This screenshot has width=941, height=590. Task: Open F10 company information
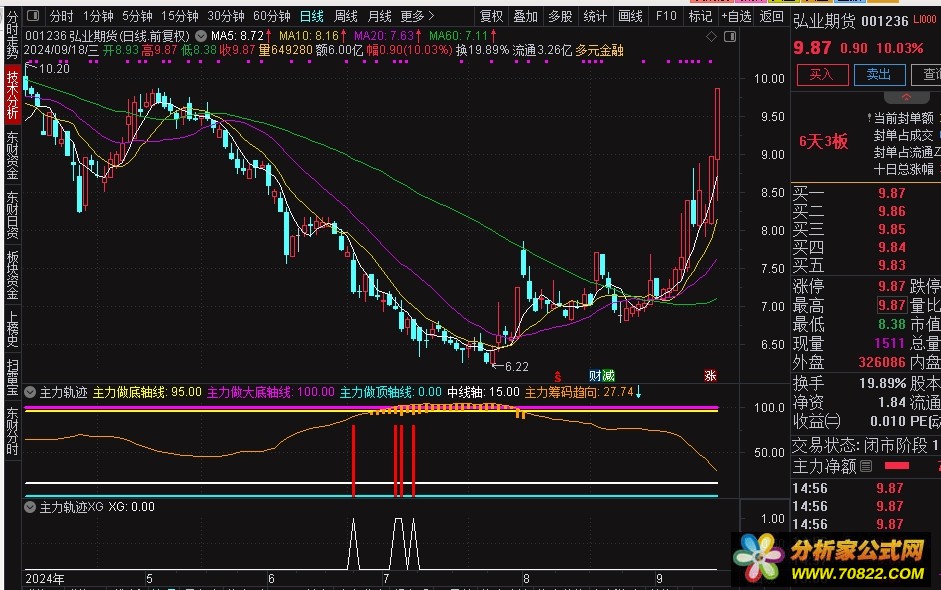coord(666,16)
